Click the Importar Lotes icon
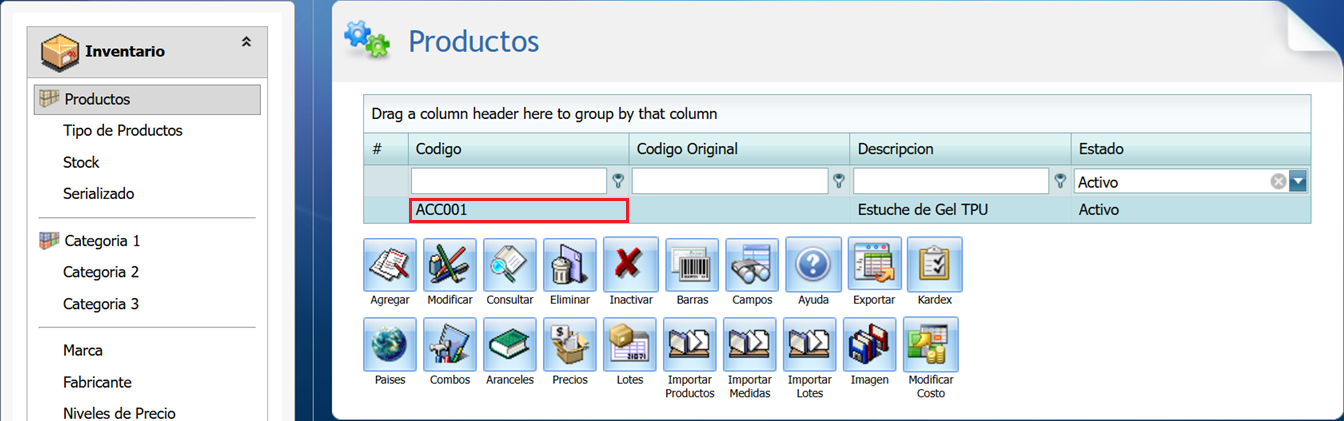Viewport: 1344px width, 421px height. [x=810, y=344]
